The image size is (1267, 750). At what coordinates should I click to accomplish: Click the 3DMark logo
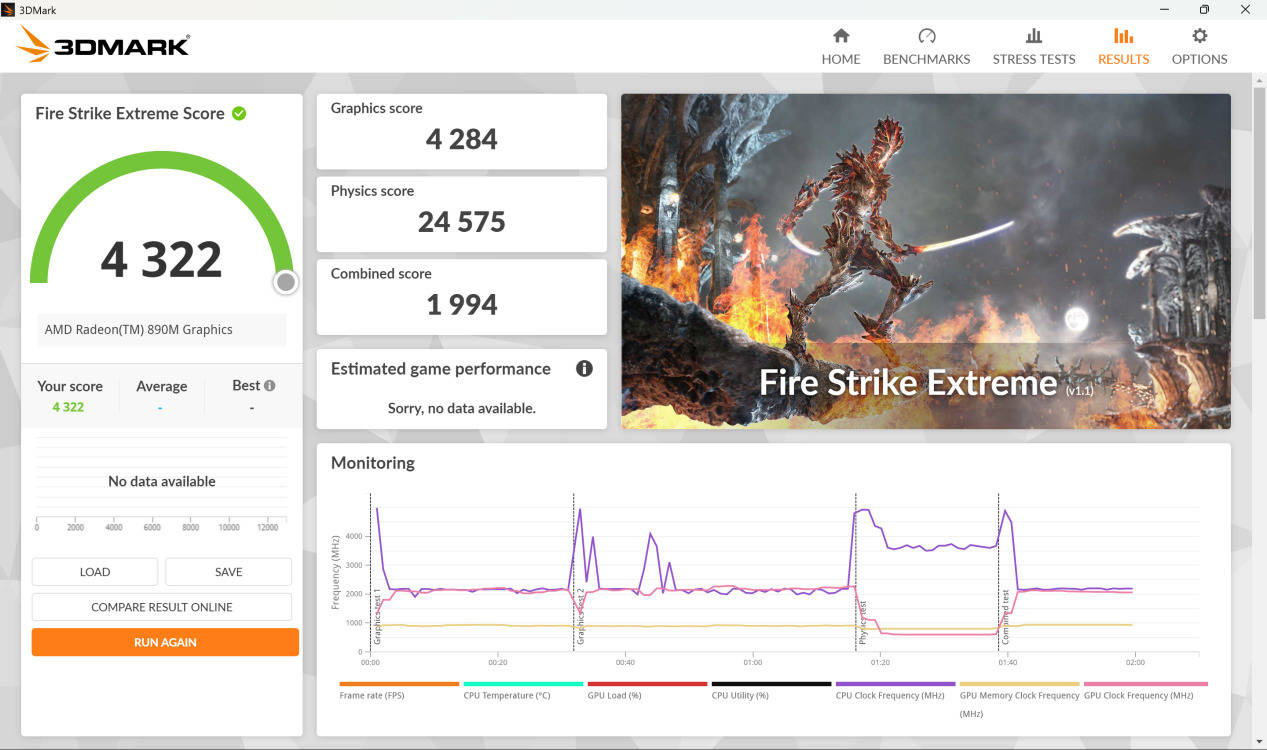click(x=103, y=45)
